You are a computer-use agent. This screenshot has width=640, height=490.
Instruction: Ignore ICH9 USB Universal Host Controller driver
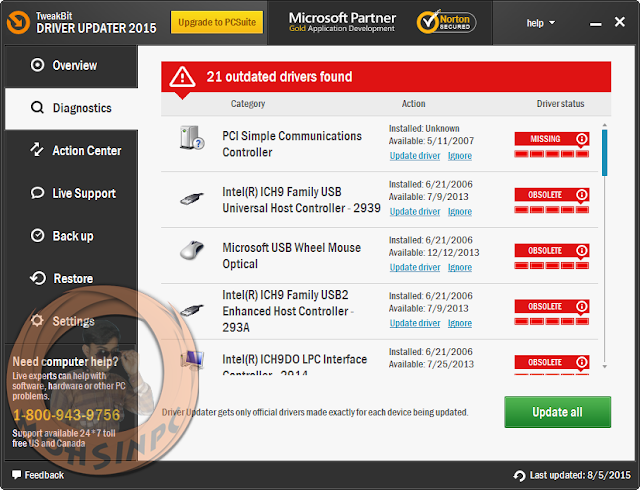pyautogui.click(x=460, y=212)
